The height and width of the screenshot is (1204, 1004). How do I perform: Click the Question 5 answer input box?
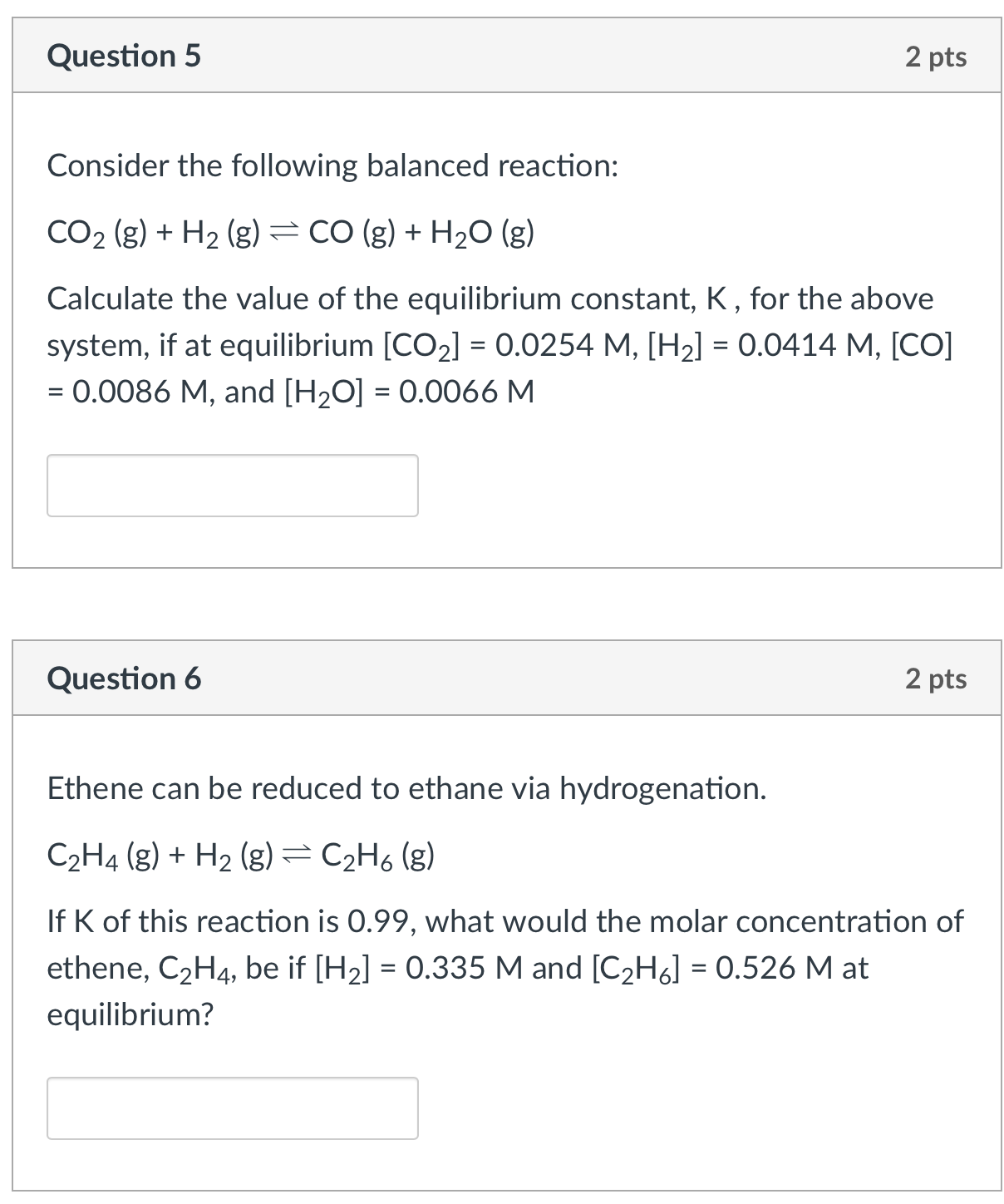[x=232, y=486]
